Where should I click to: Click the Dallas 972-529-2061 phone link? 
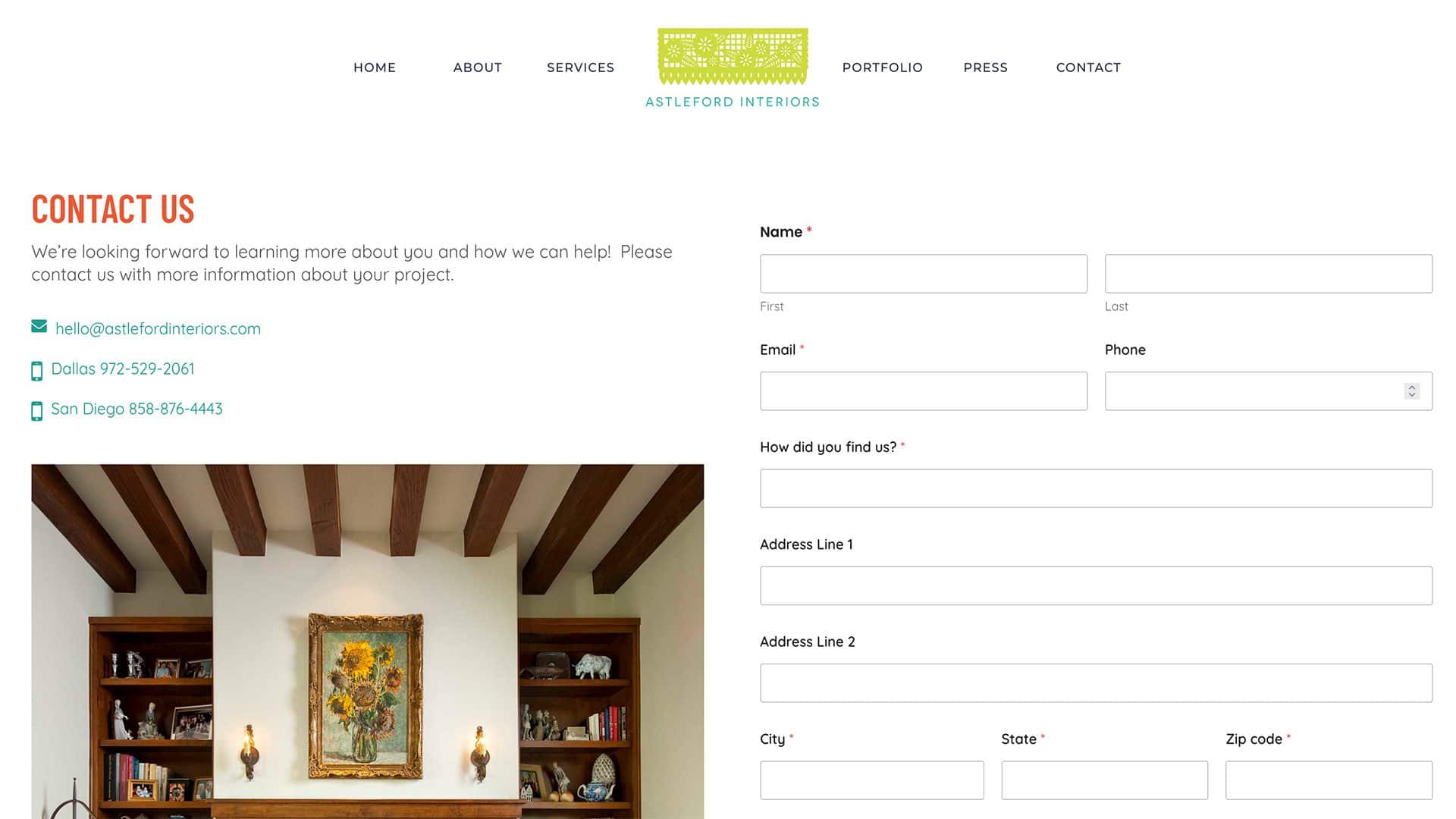tap(123, 369)
